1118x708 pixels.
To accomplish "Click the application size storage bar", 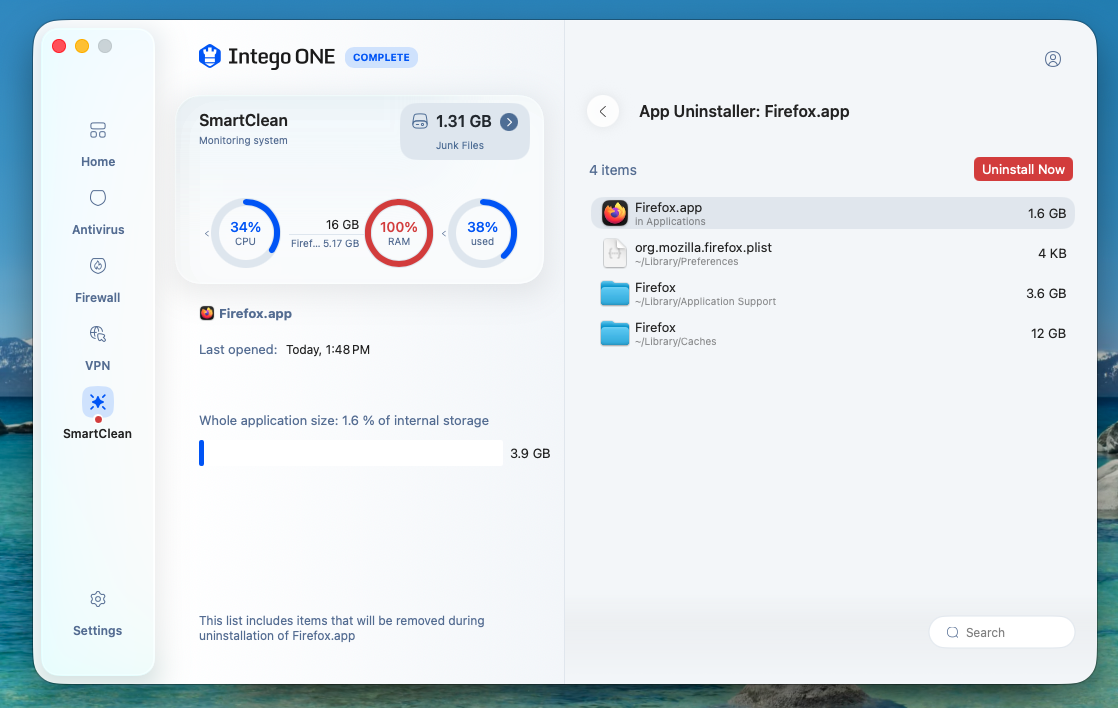I will pyautogui.click(x=351, y=453).
